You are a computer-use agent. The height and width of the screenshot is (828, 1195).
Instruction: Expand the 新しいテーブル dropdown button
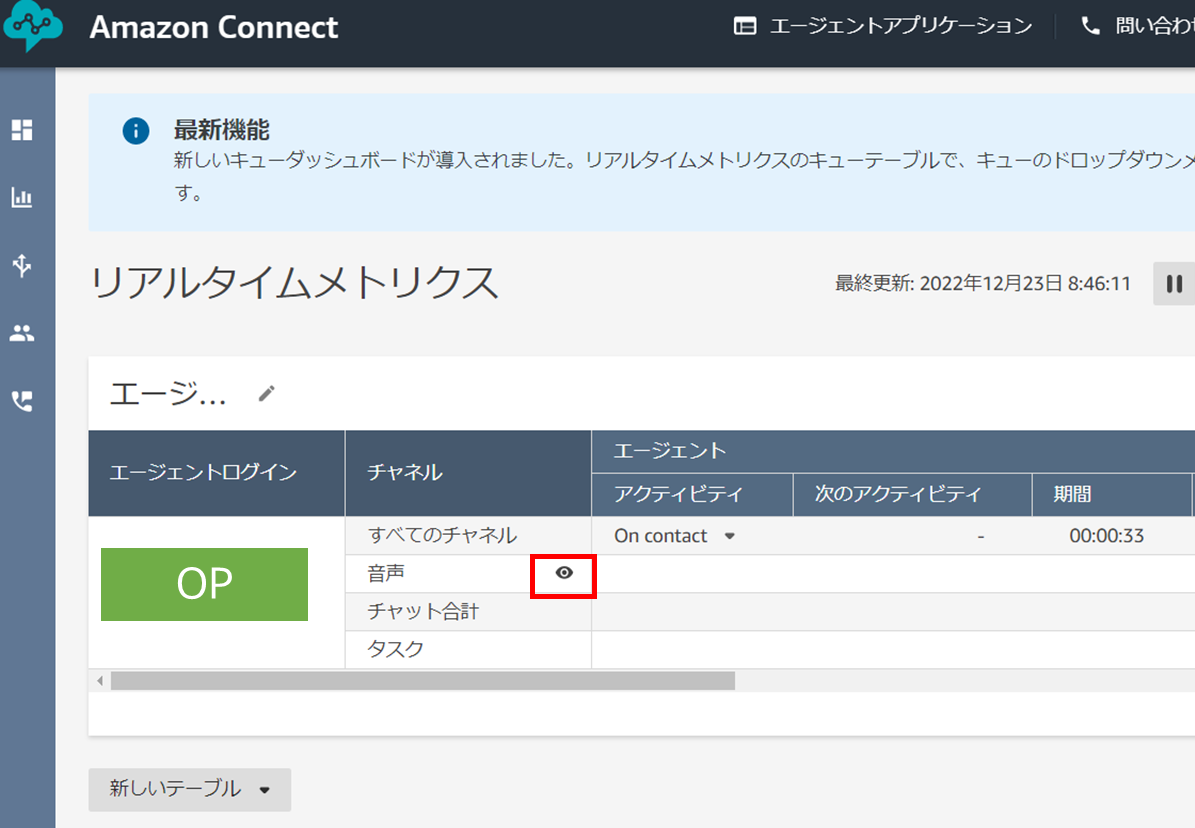pyautogui.click(x=190, y=789)
